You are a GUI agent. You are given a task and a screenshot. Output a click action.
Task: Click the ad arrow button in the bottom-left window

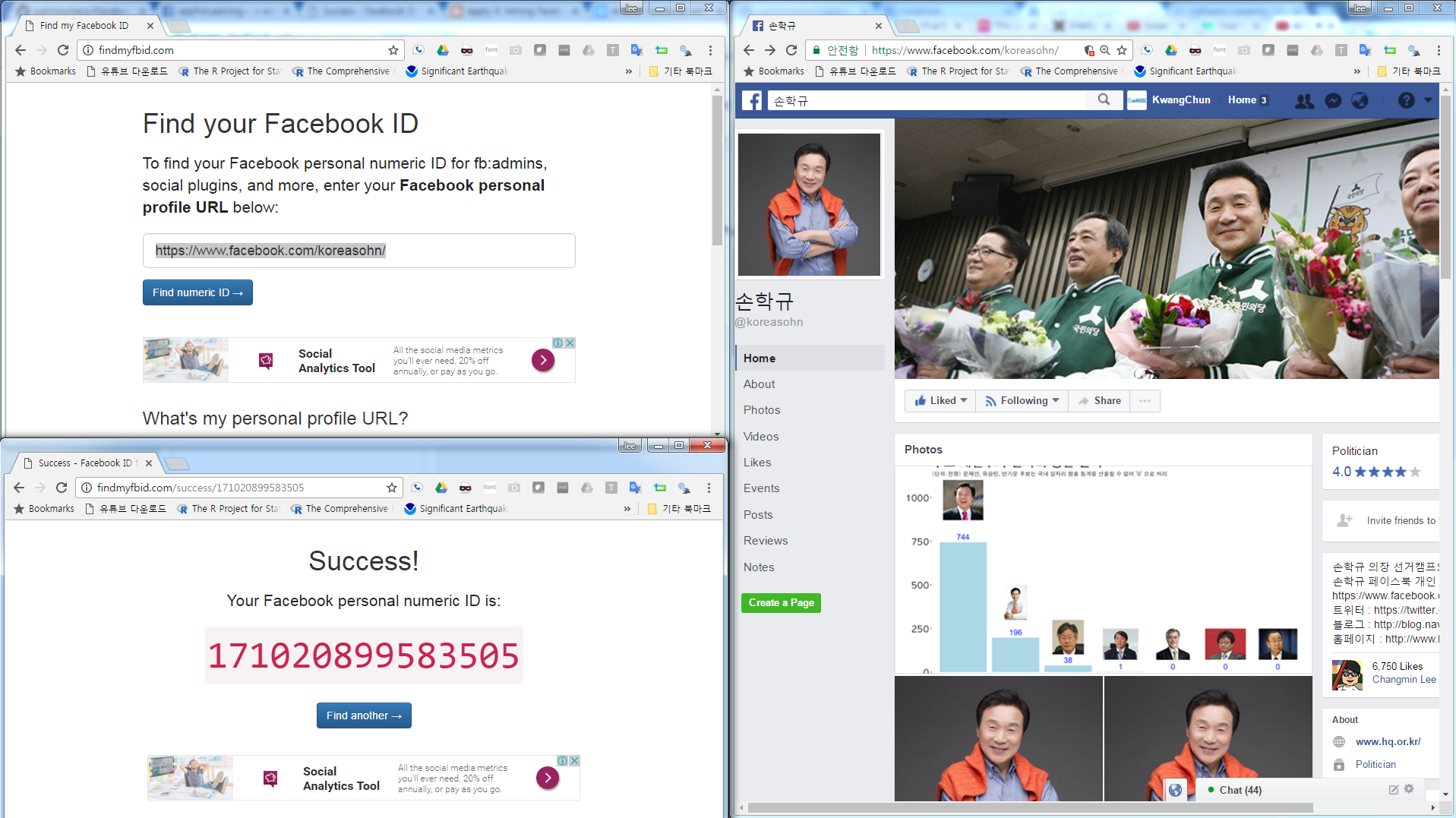[548, 778]
